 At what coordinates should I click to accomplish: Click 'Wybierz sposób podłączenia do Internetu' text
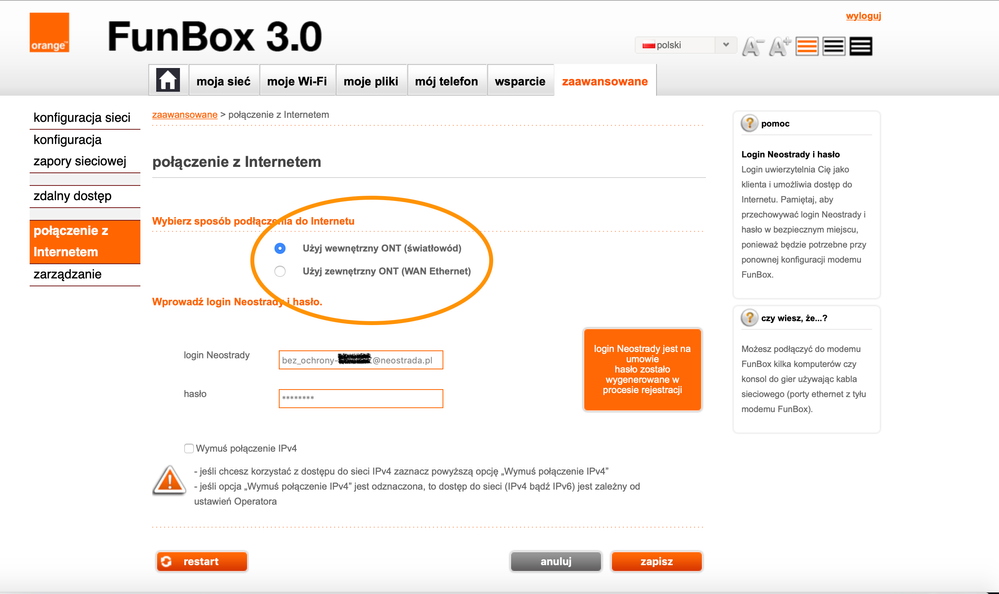tap(253, 221)
